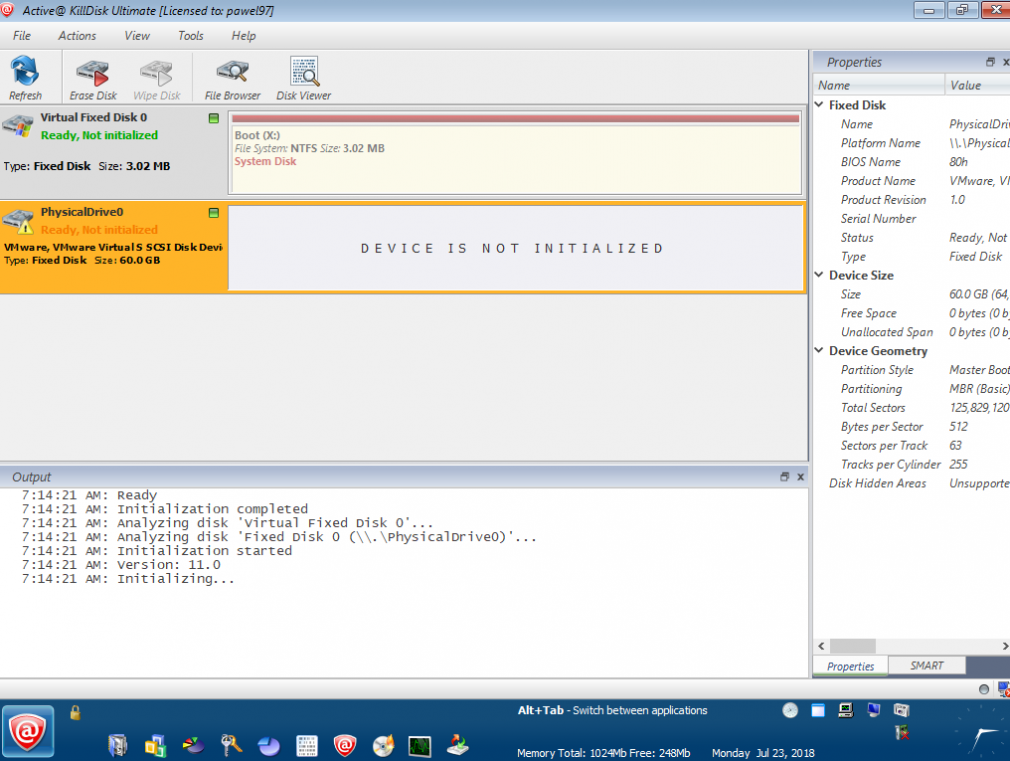Viewport: 1010px width, 761px height.
Task: Collapse the Device Size properties group
Action: coord(819,275)
